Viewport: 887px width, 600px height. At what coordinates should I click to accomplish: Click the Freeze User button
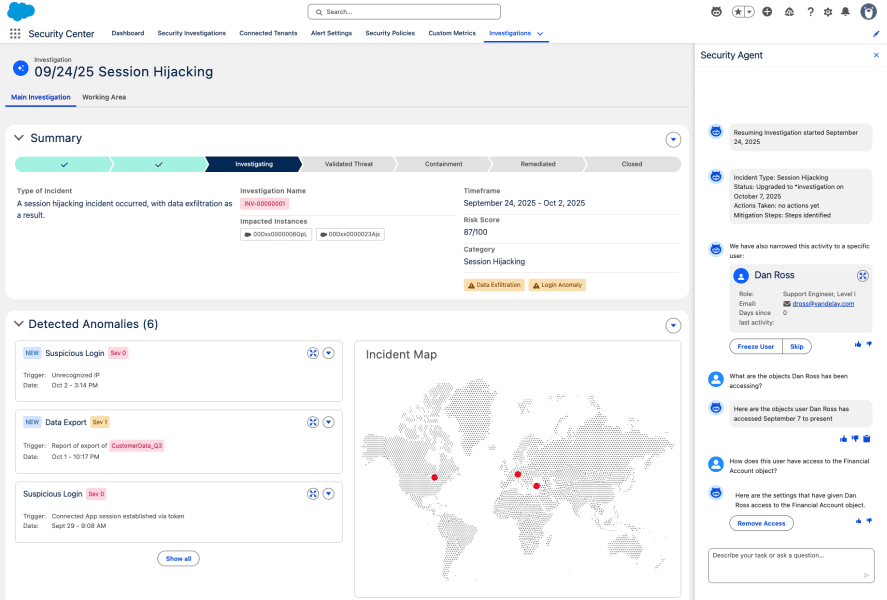(755, 346)
